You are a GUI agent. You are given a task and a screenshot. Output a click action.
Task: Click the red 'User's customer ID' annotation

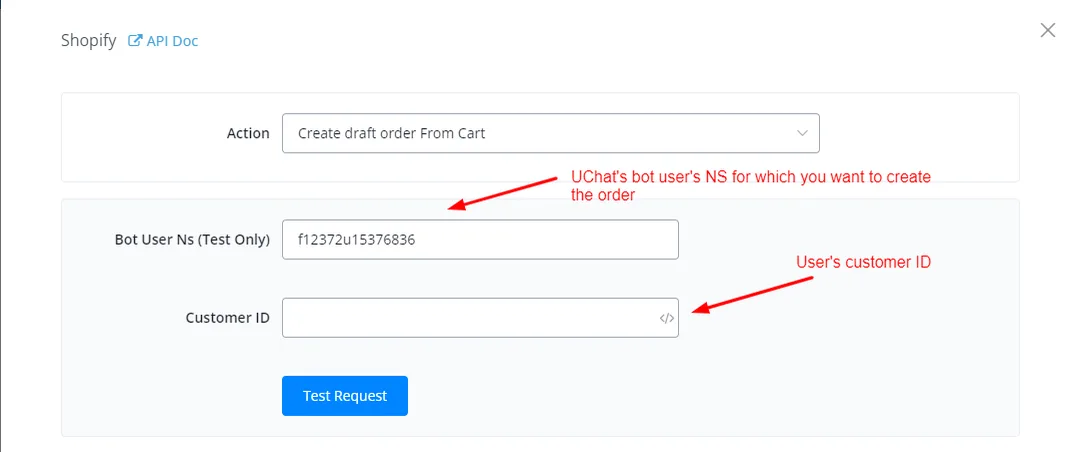coord(863,262)
